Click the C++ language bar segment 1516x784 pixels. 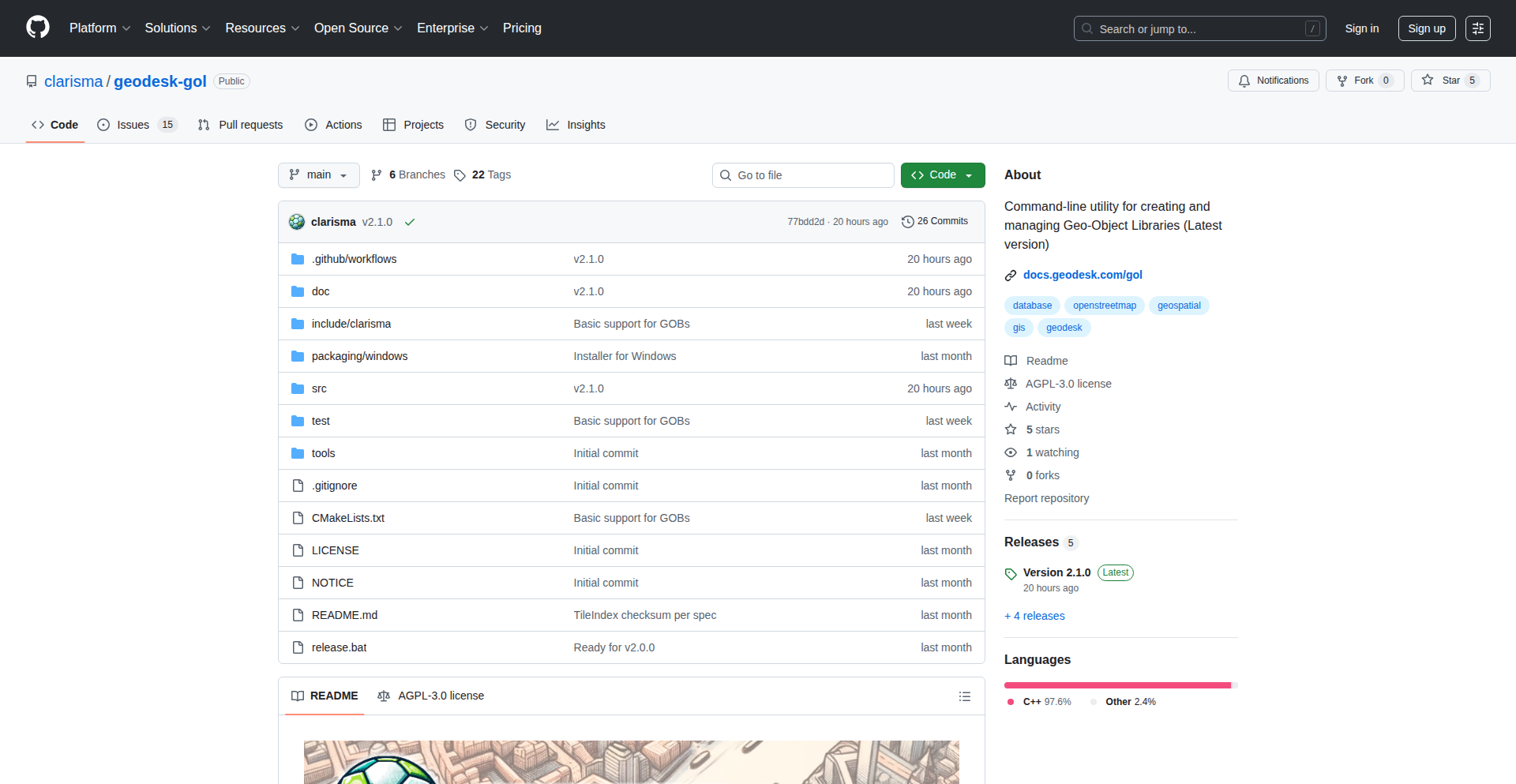coord(1116,685)
